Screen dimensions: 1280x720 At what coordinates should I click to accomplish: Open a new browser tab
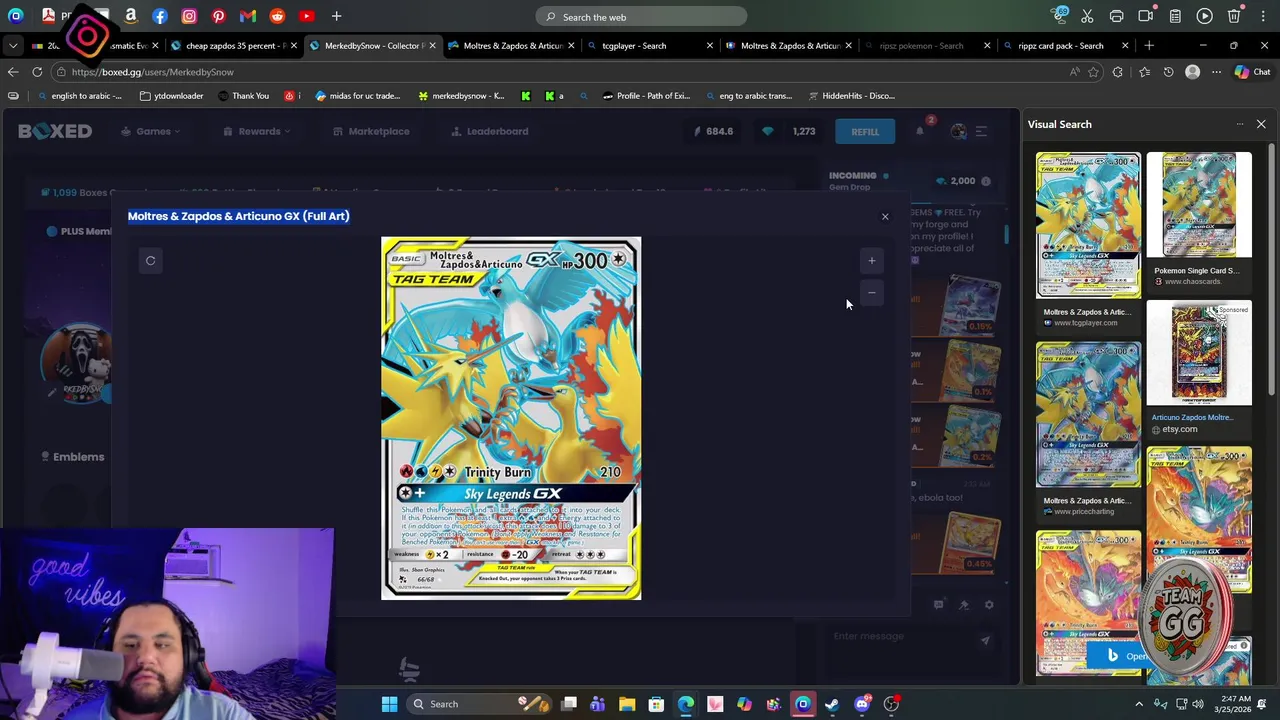[x=1148, y=45]
